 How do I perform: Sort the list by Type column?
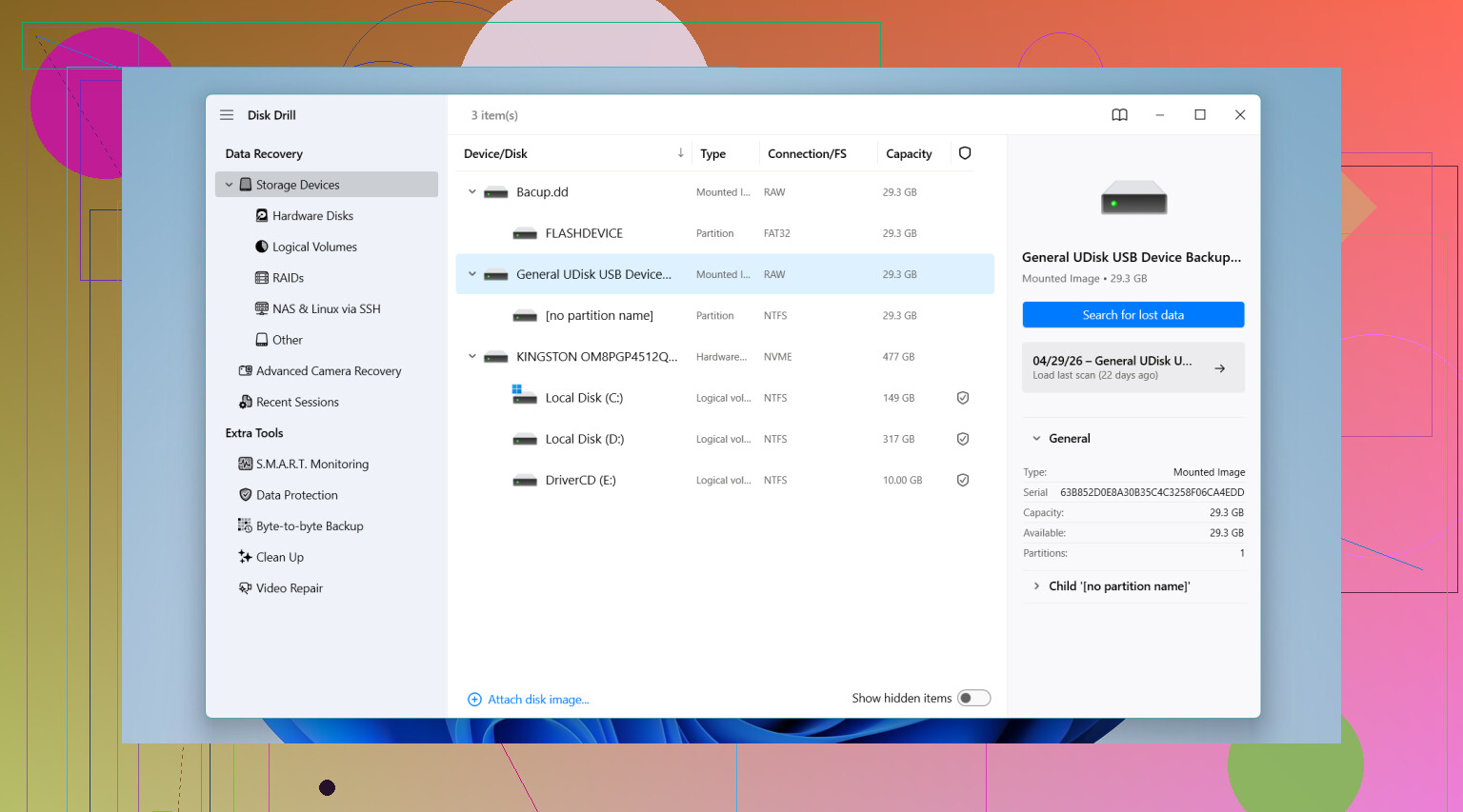712,153
